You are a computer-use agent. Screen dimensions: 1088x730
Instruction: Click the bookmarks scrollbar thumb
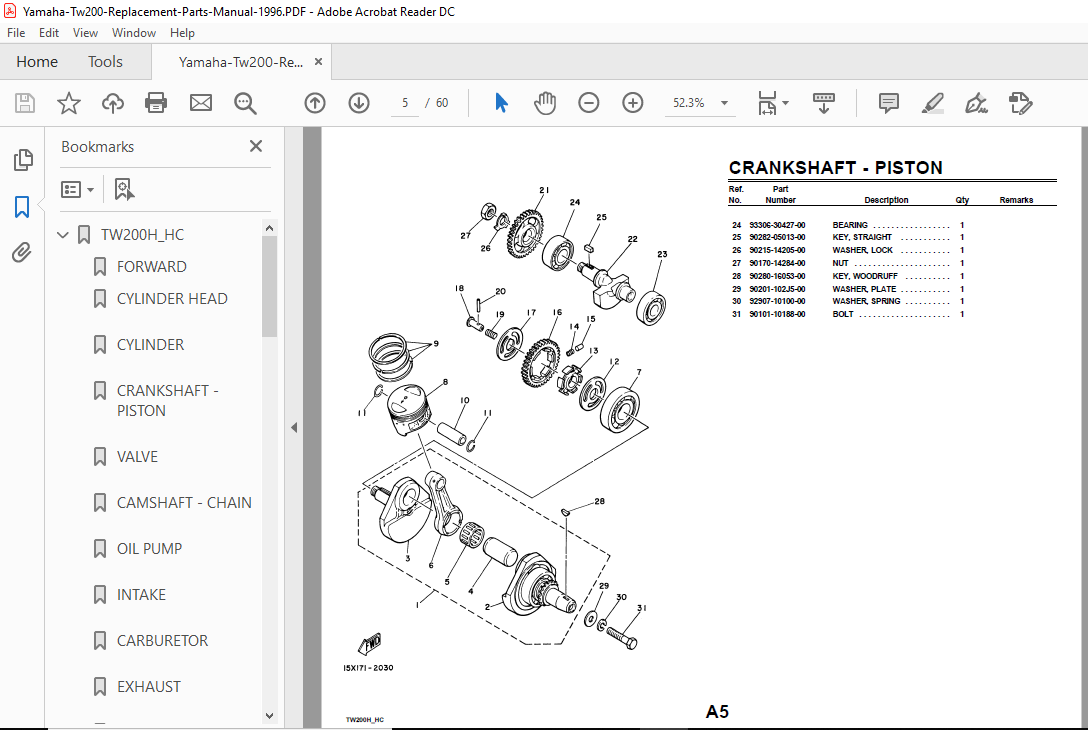tap(269, 287)
